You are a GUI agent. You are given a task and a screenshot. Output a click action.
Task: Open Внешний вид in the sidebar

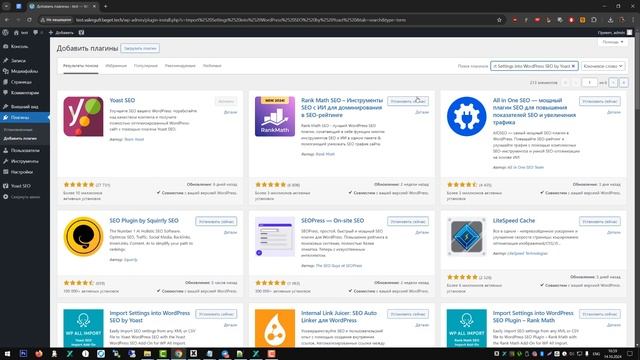24,107
